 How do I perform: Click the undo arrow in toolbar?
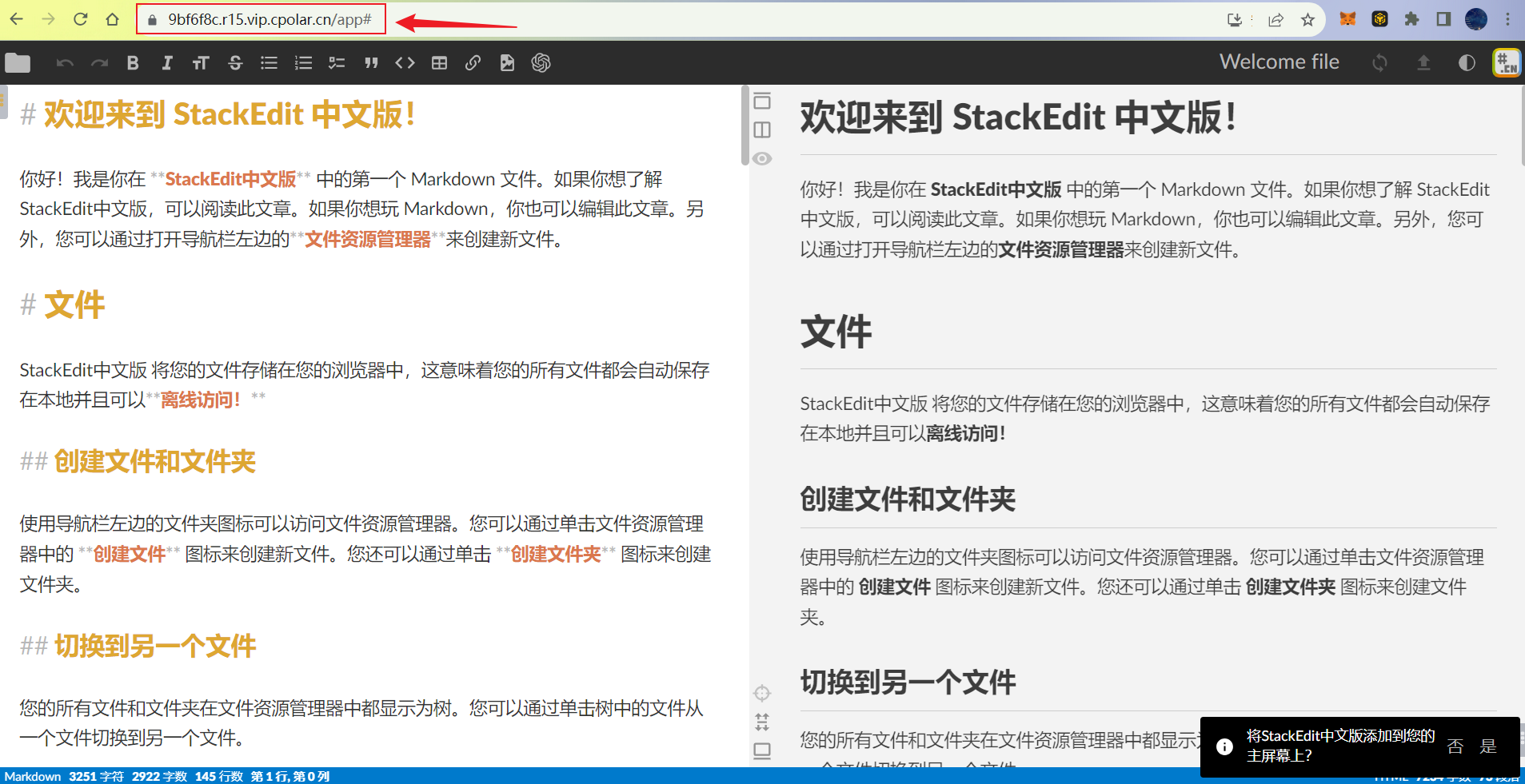pyautogui.click(x=66, y=63)
